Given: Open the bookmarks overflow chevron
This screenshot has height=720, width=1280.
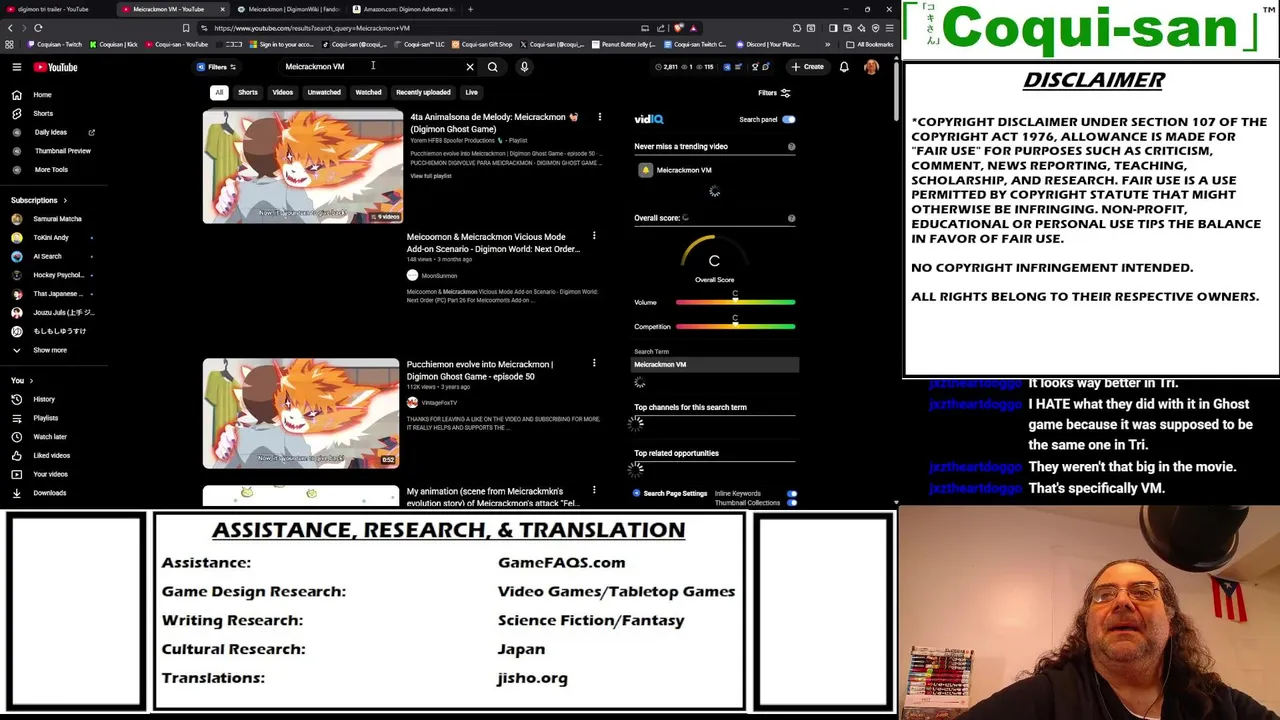Looking at the screenshot, I should pyautogui.click(x=827, y=44).
